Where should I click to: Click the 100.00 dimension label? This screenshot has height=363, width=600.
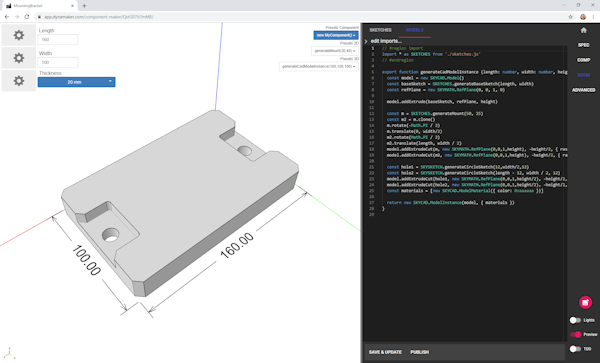[86, 260]
